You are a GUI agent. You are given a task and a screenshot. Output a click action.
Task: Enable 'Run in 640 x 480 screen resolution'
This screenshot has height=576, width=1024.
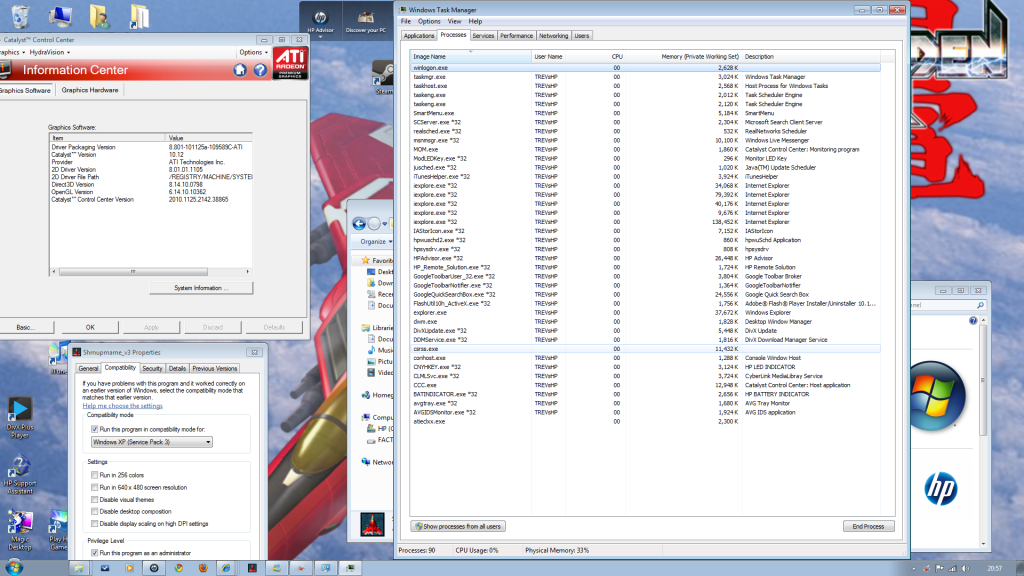95,487
